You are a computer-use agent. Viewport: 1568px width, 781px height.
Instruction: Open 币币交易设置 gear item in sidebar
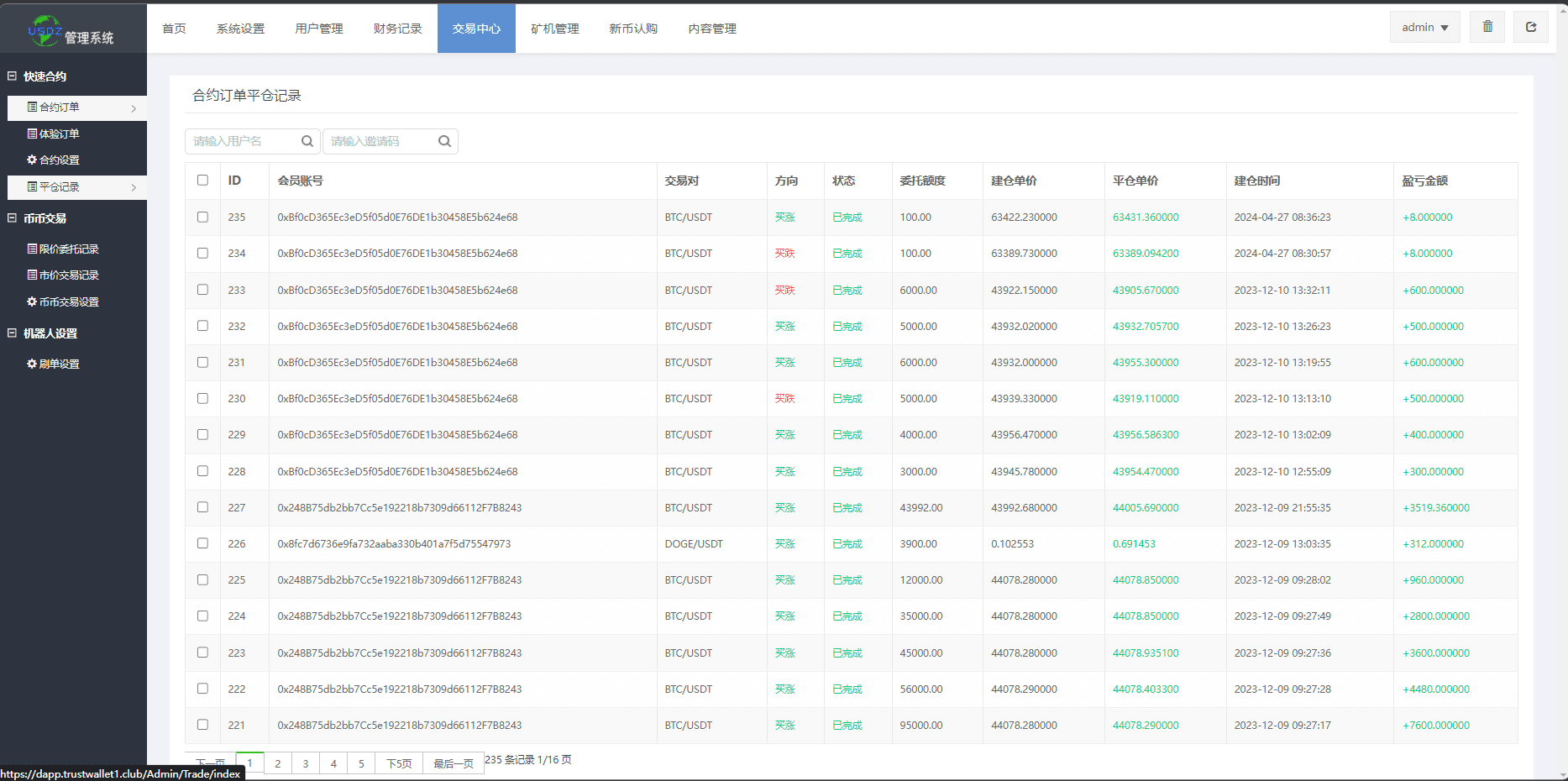click(63, 301)
